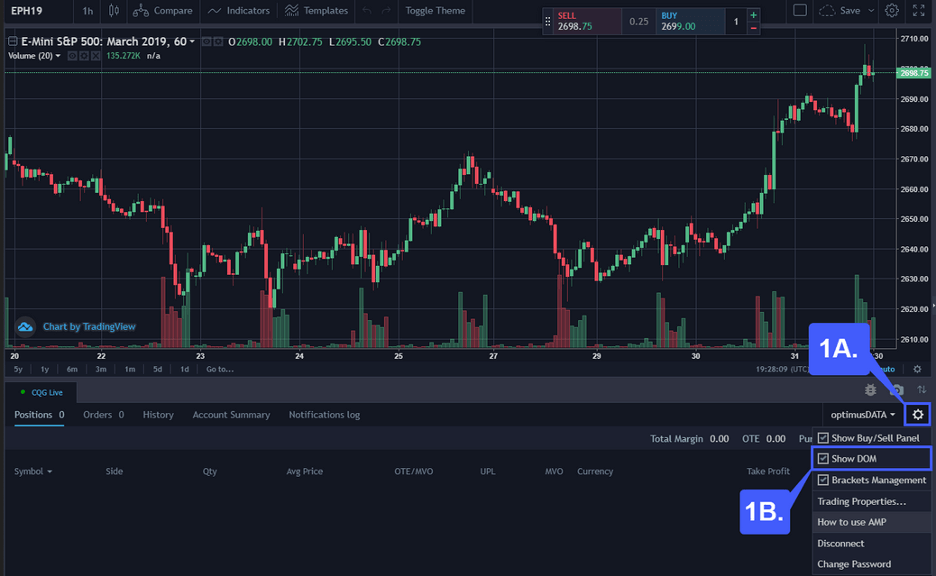Switch to the Account Summary tab

pyautogui.click(x=231, y=415)
